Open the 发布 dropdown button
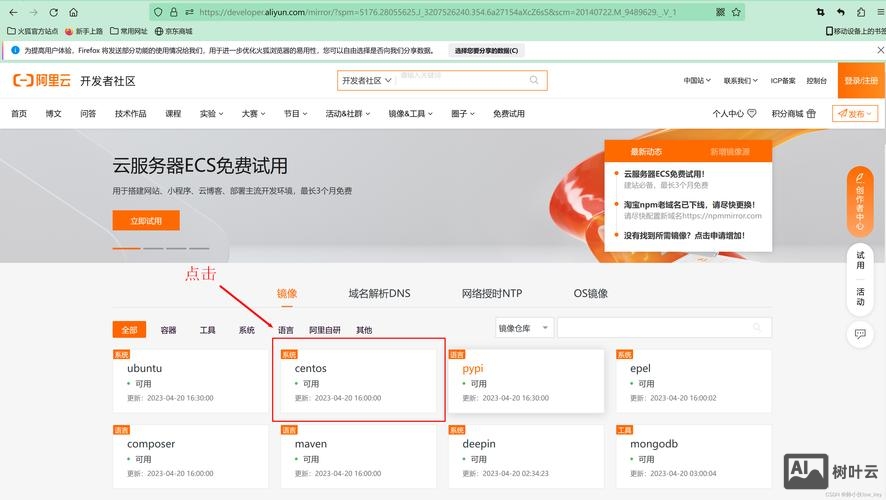Viewport: 886px width, 500px height. (855, 114)
